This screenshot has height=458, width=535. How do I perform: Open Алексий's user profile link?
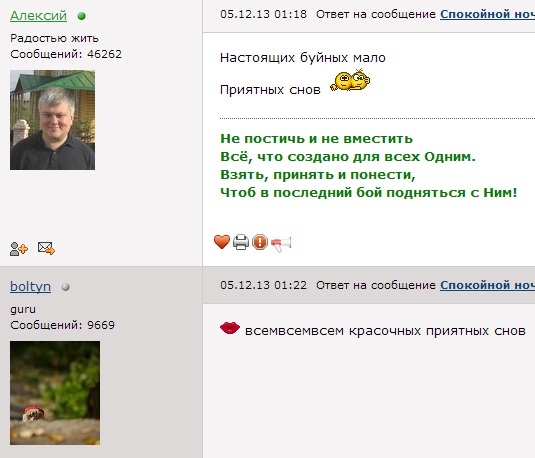pyautogui.click(x=39, y=16)
